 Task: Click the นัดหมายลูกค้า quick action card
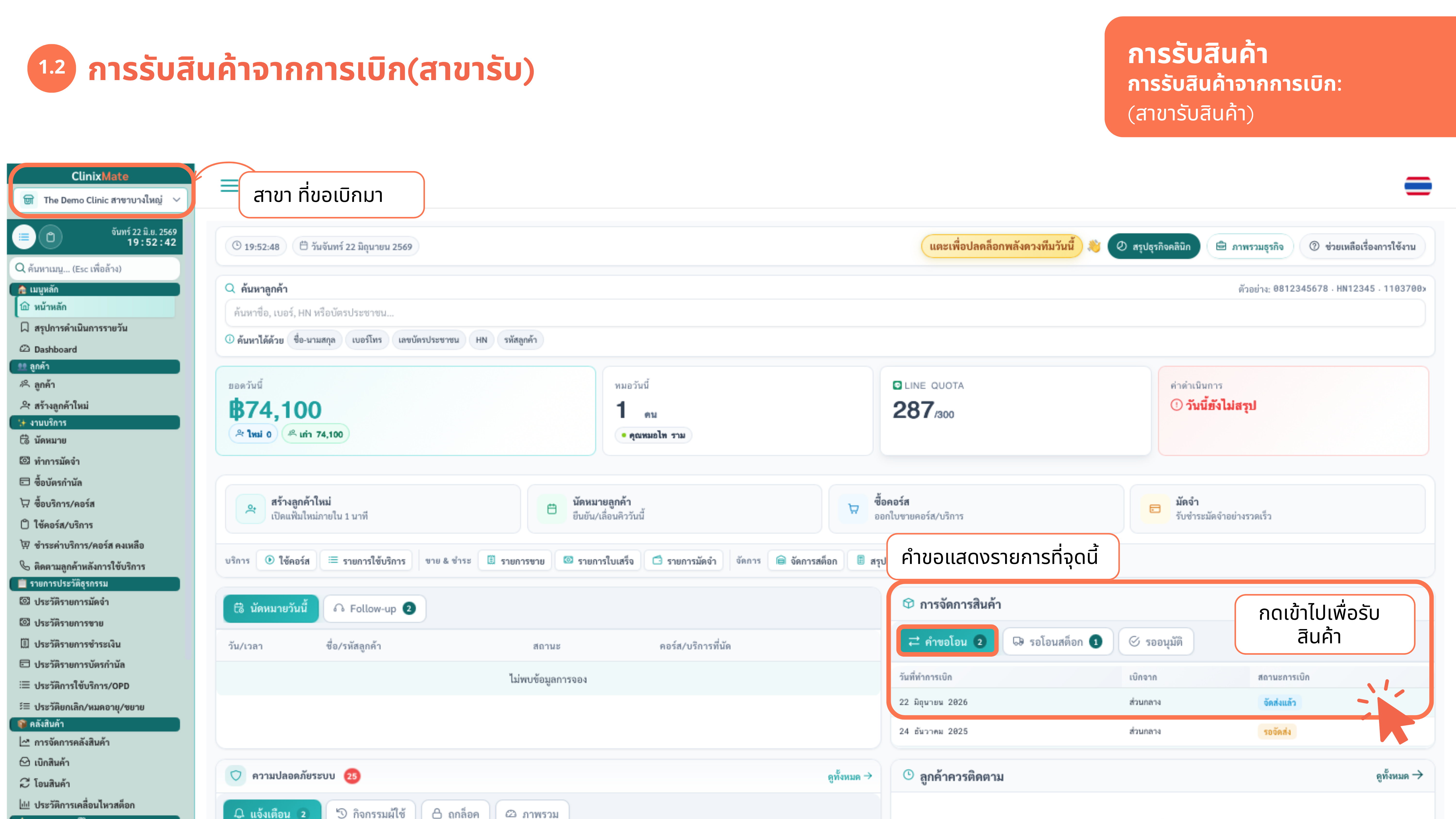[674, 509]
